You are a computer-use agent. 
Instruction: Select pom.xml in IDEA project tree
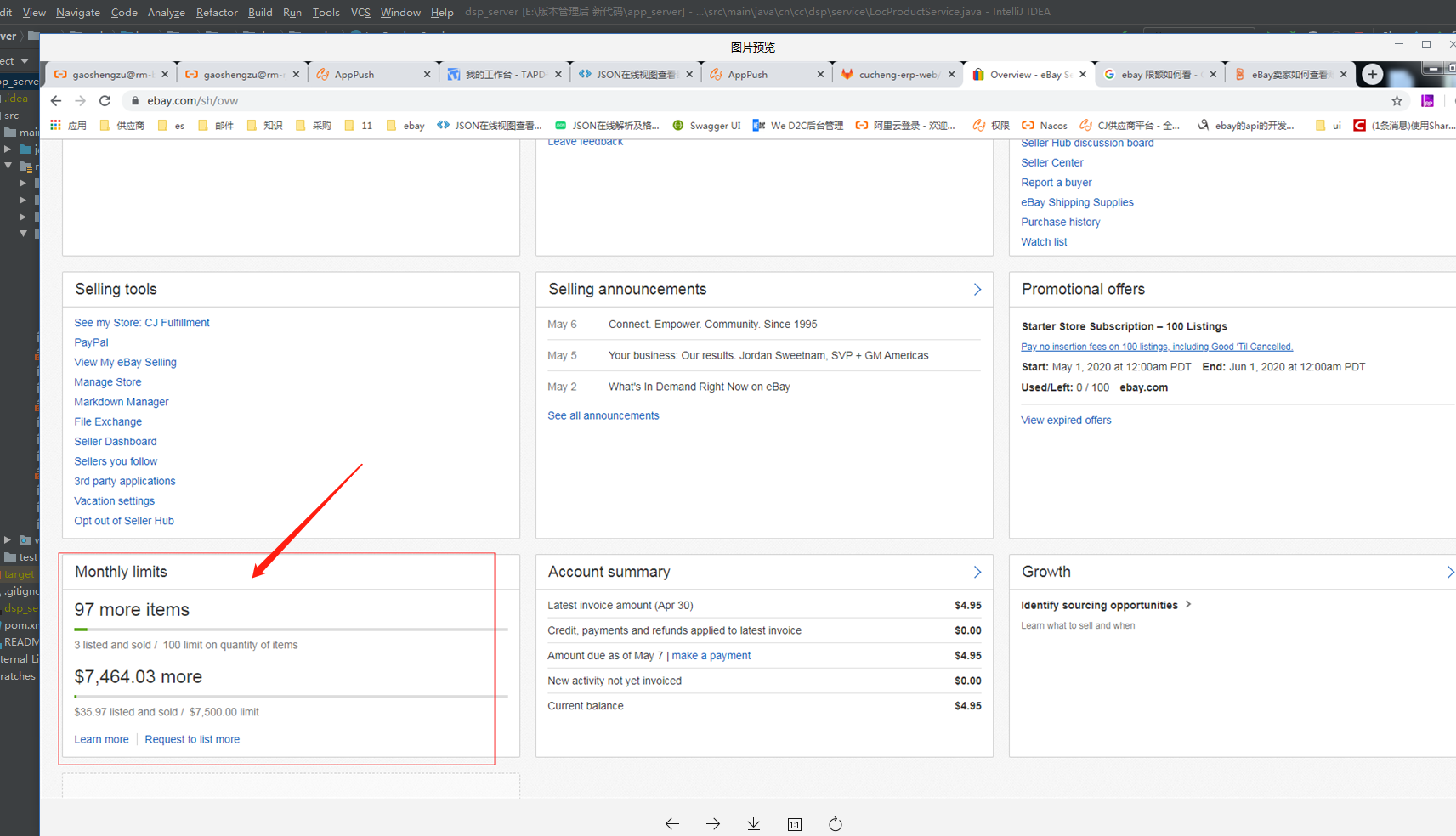point(21,625)
